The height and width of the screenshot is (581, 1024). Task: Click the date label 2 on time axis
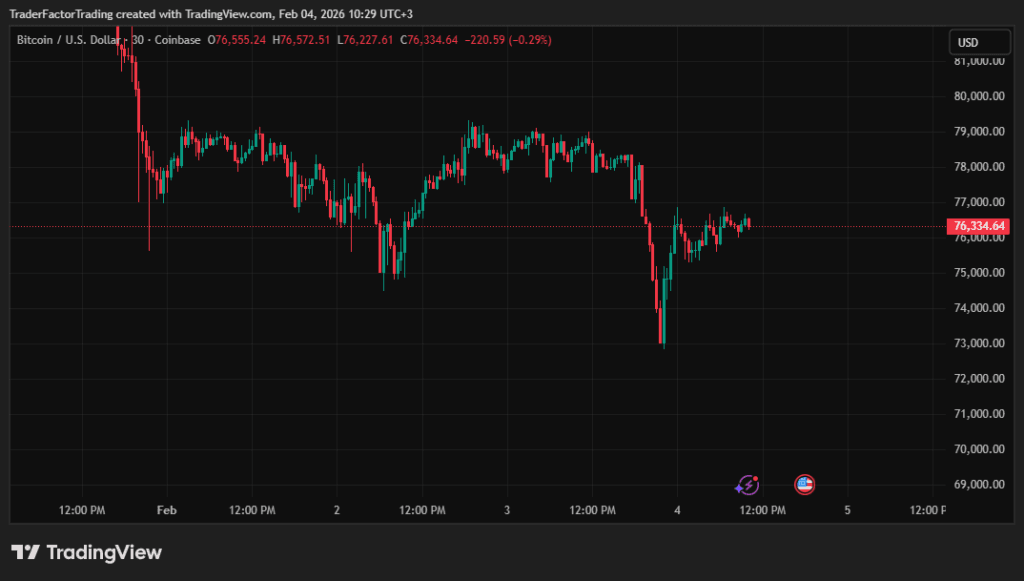click(337, 510)
